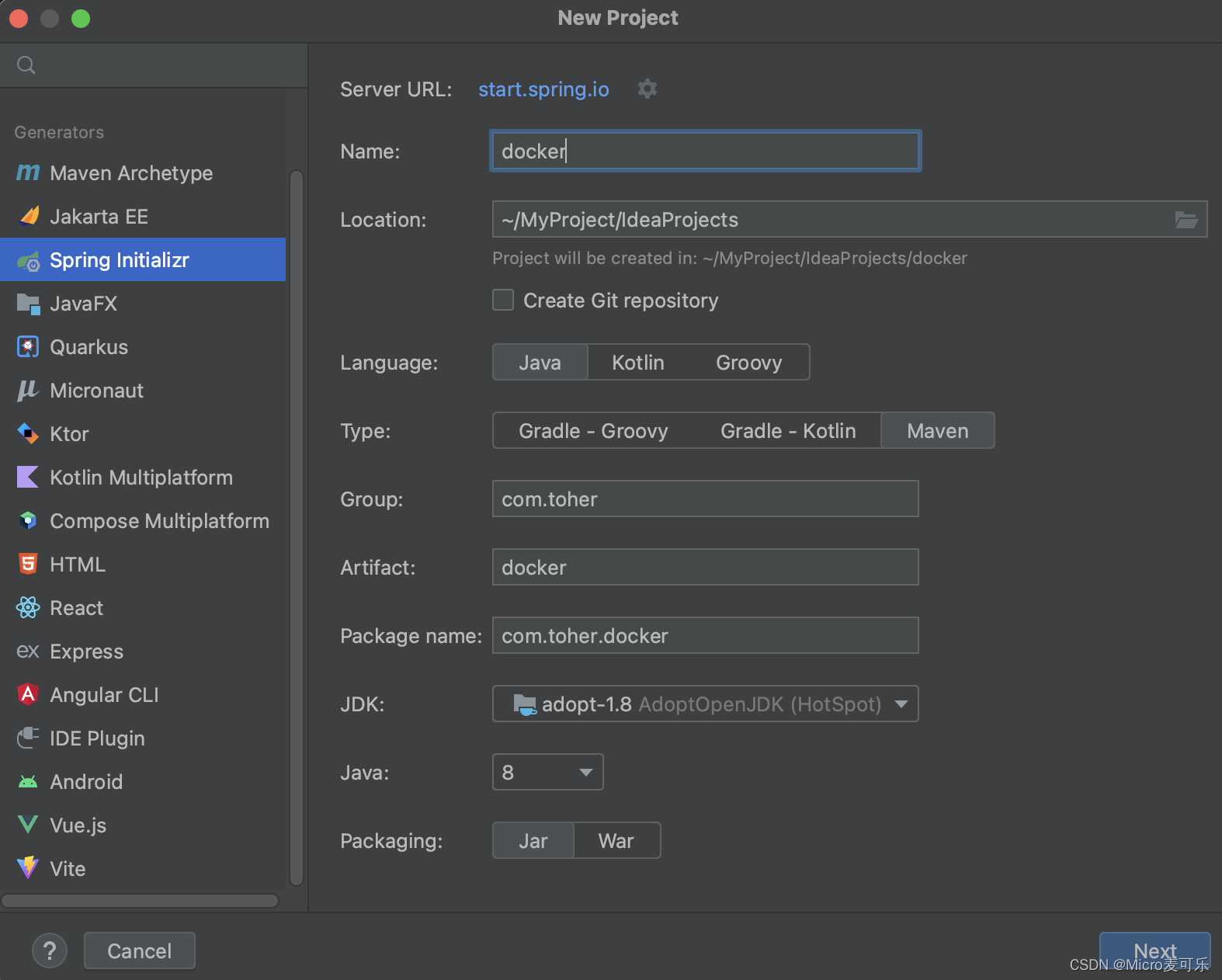
Task: Open the Java version 8 dropdown
Action: (548, 773)
